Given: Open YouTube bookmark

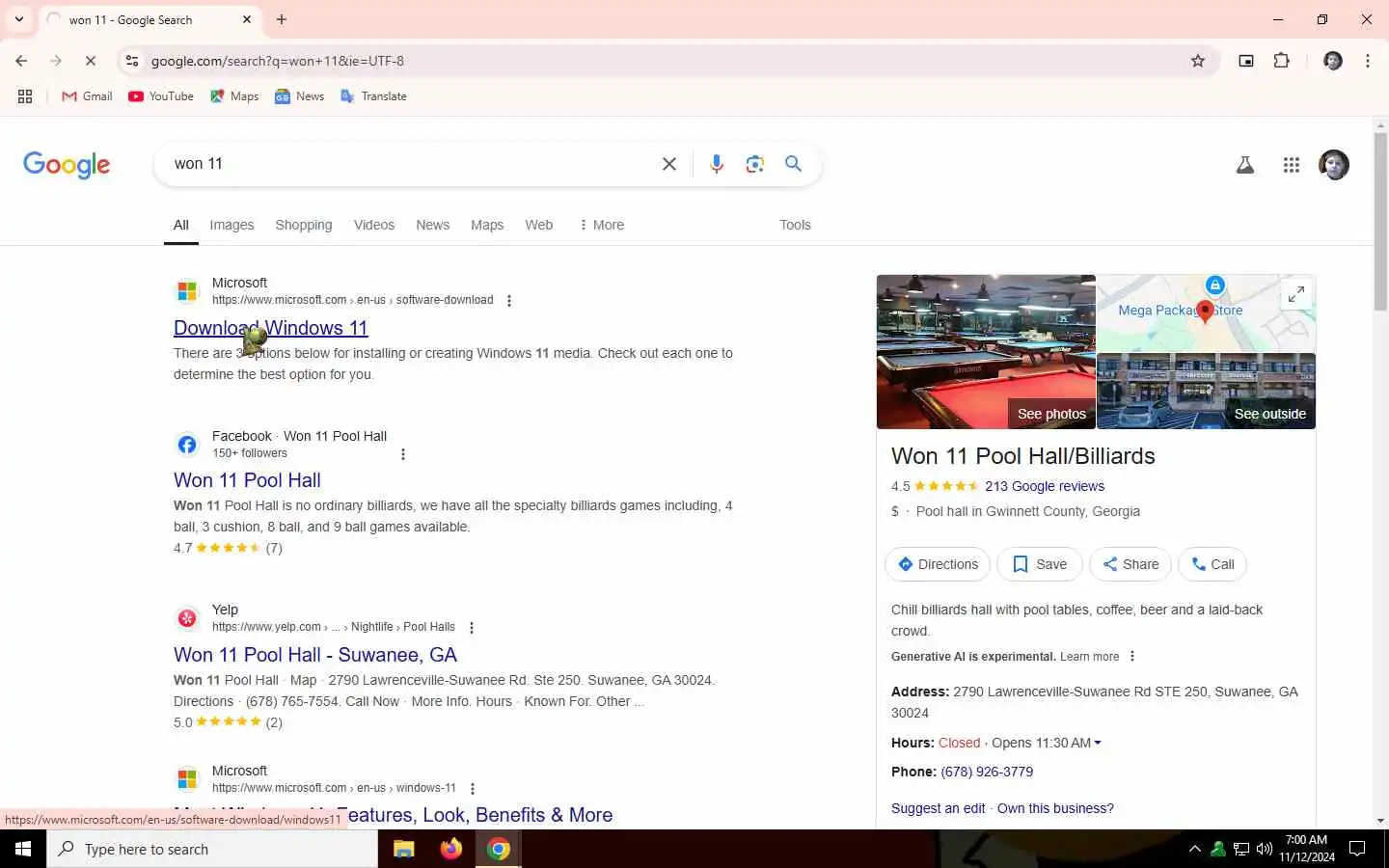Looking at the screenshot, I should click(x=161, y=96).
